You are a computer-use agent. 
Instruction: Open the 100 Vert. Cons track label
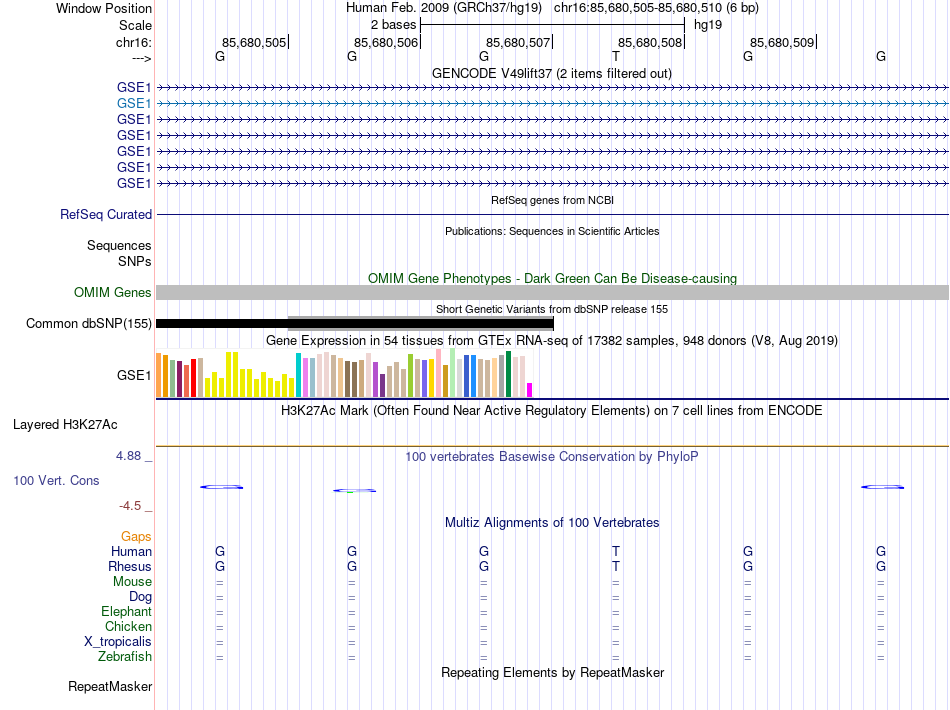(56, 480)
